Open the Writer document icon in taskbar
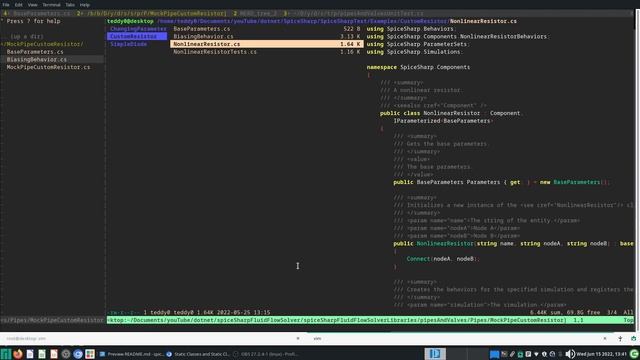 point(30,354)
